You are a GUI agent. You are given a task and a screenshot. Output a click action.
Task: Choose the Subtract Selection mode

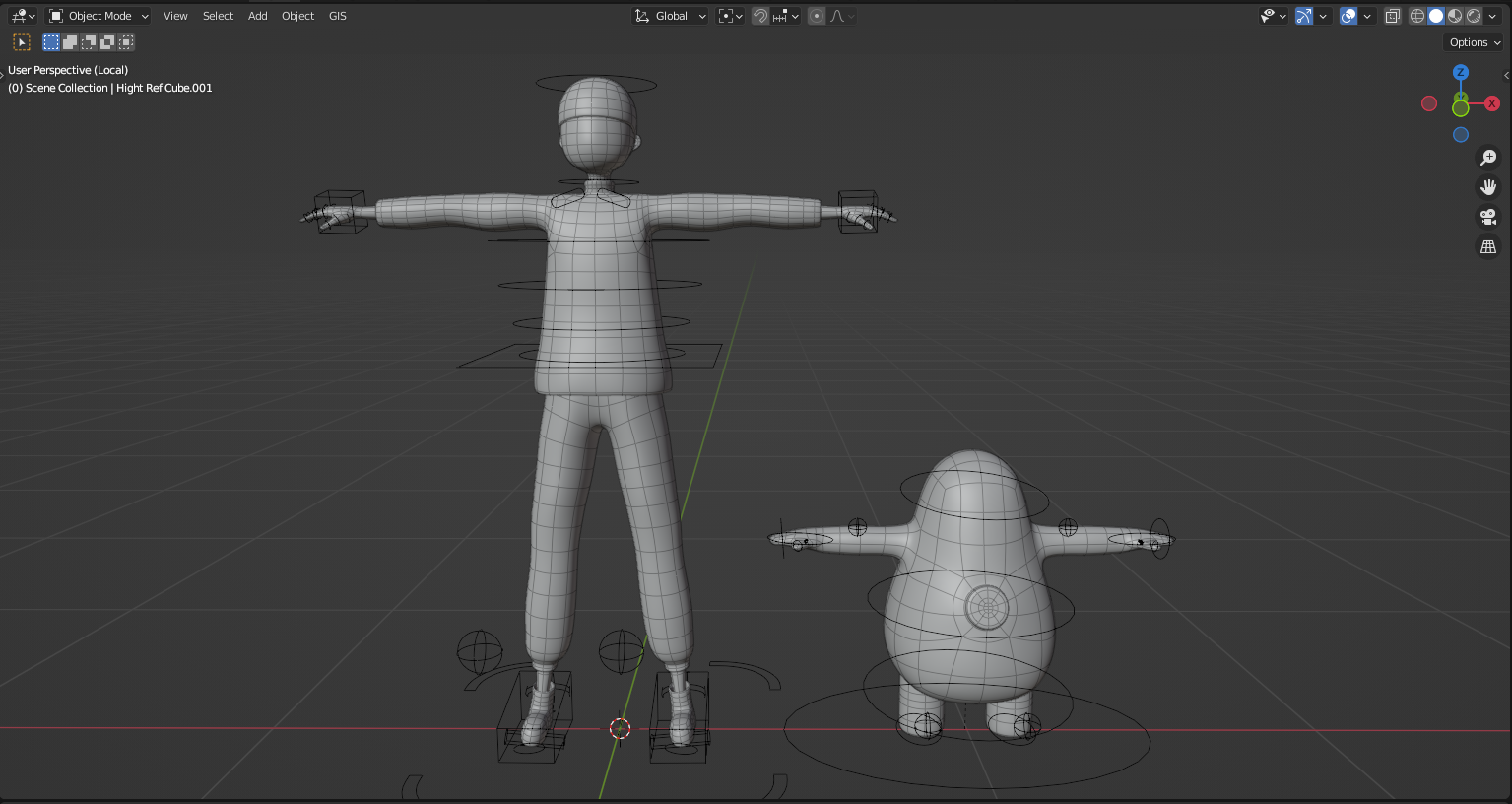(x=89, y=42)
